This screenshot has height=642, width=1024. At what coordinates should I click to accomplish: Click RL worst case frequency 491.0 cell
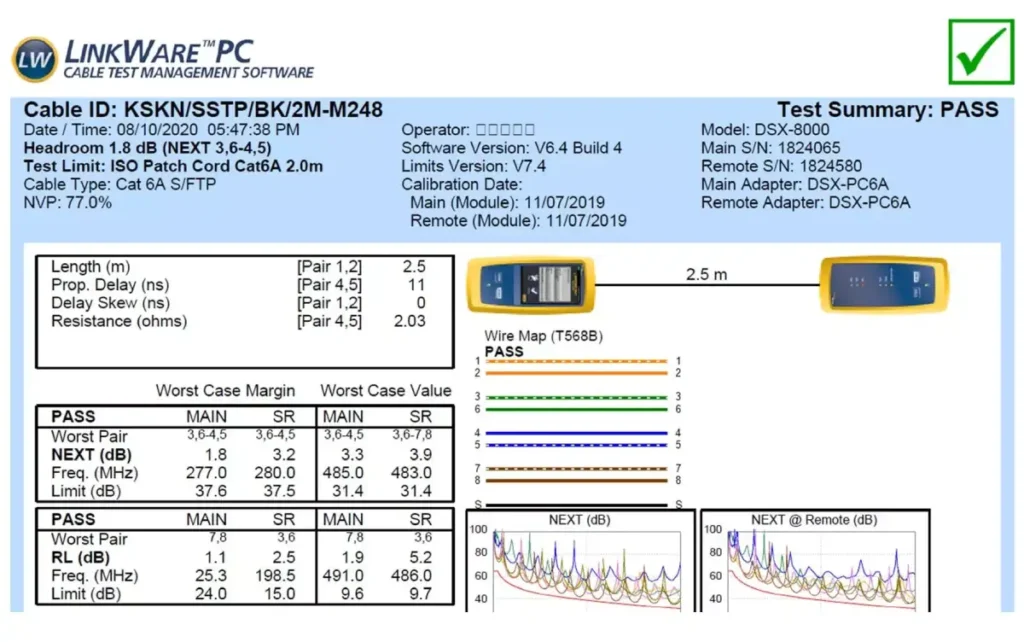tap(343, 576)
